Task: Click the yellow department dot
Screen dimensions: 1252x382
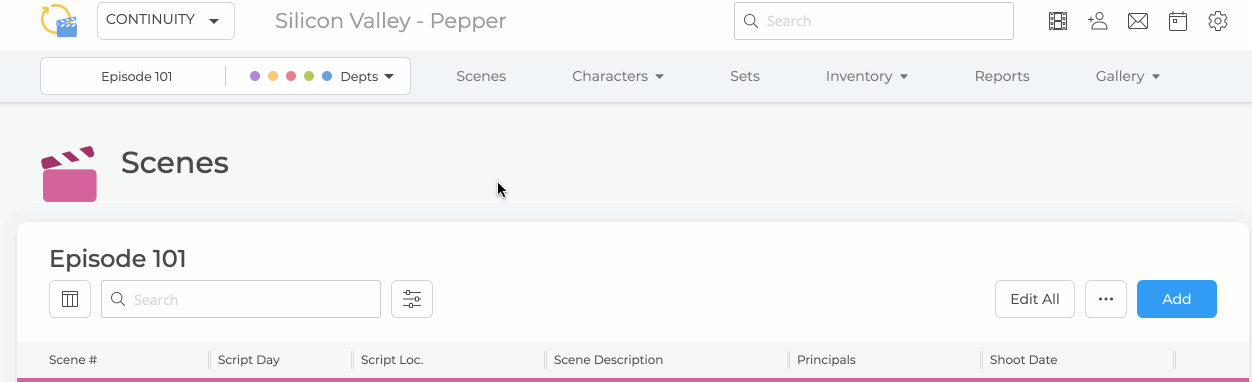Action: (x=273, y=76)
